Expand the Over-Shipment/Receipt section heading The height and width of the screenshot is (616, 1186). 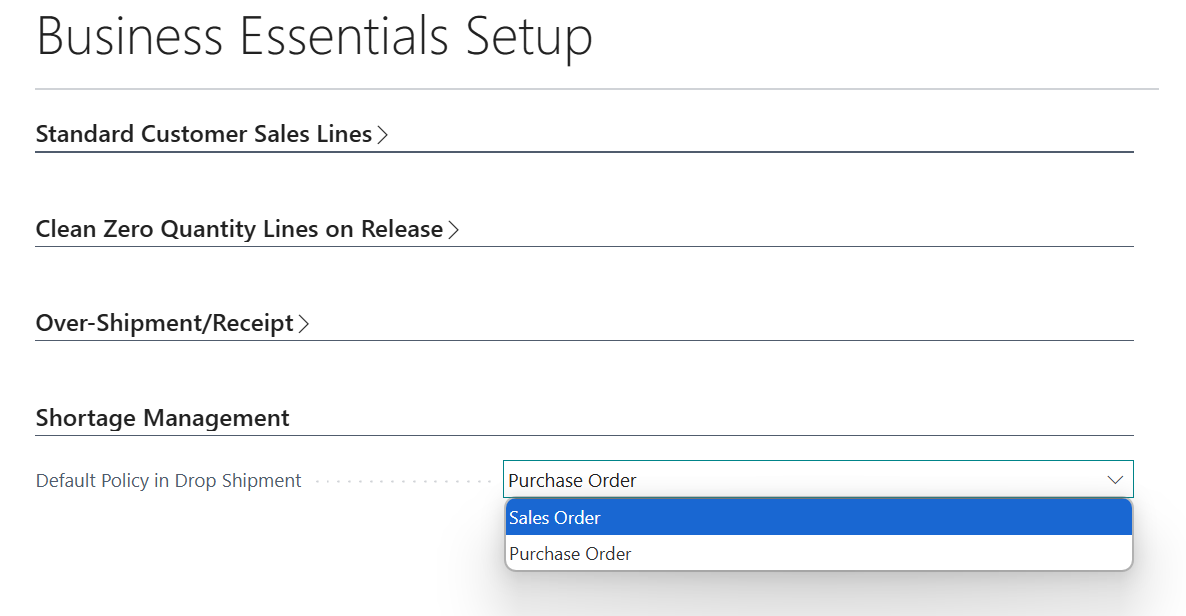coord(172,323)
